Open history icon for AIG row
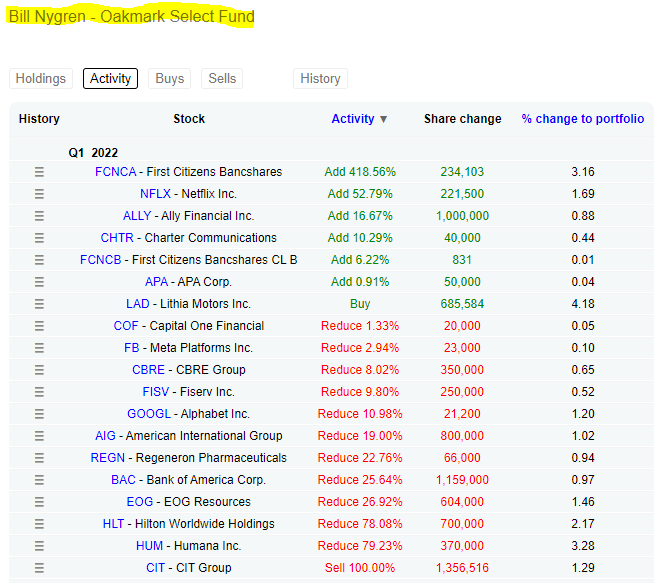 (39, 436)
